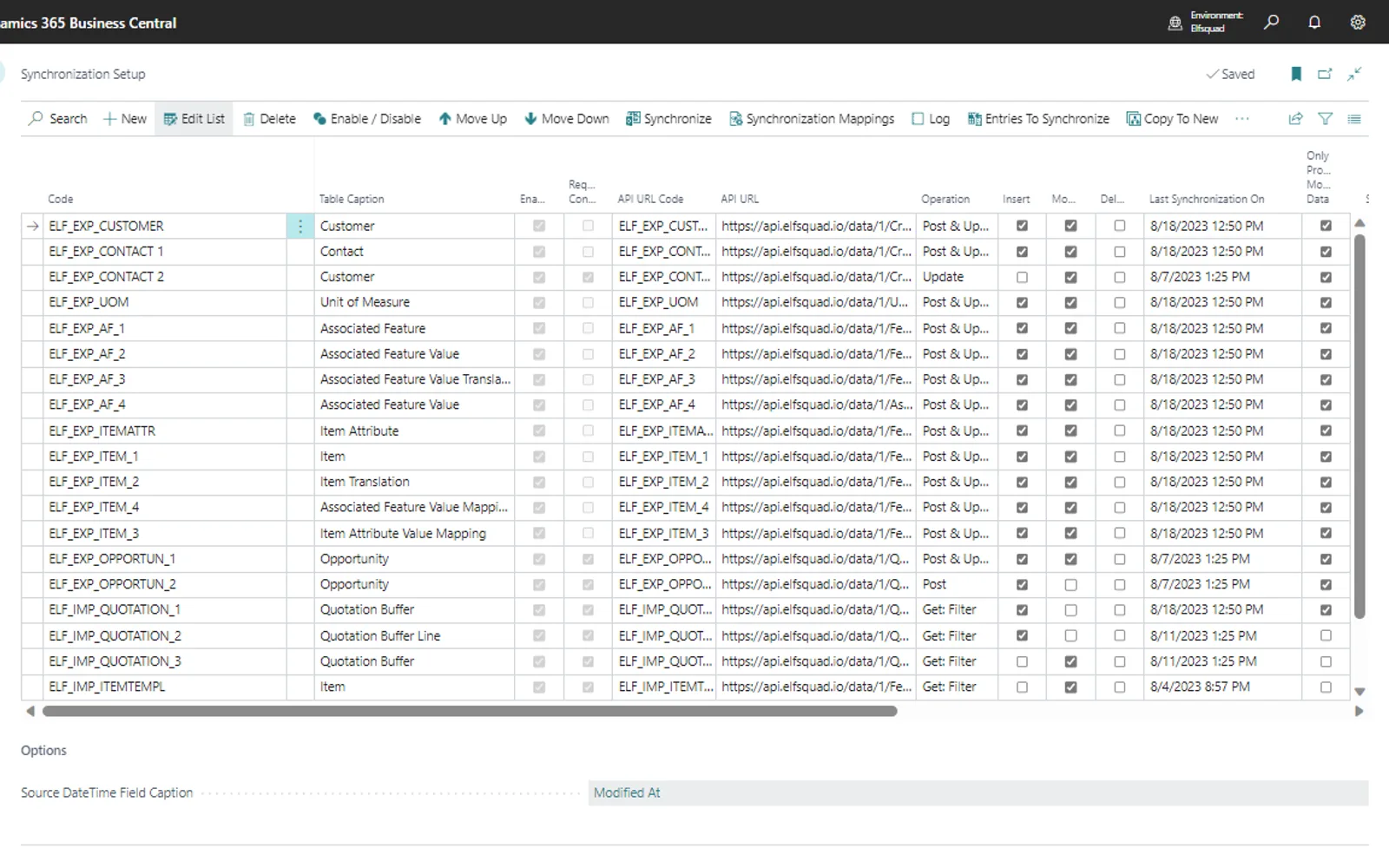Image resolution: width=1389 pixels, height=868 pixels.
Task: Toggle Required Confirmation for ELF_EXP_OPPORTUN_1
Action: click(588, 559)
